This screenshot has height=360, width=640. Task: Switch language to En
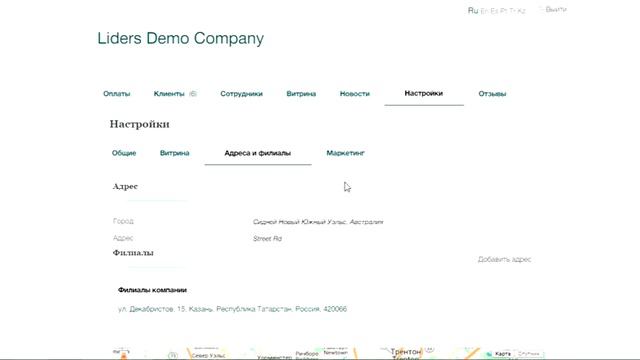pyautogui.click(x=484, y=11)
